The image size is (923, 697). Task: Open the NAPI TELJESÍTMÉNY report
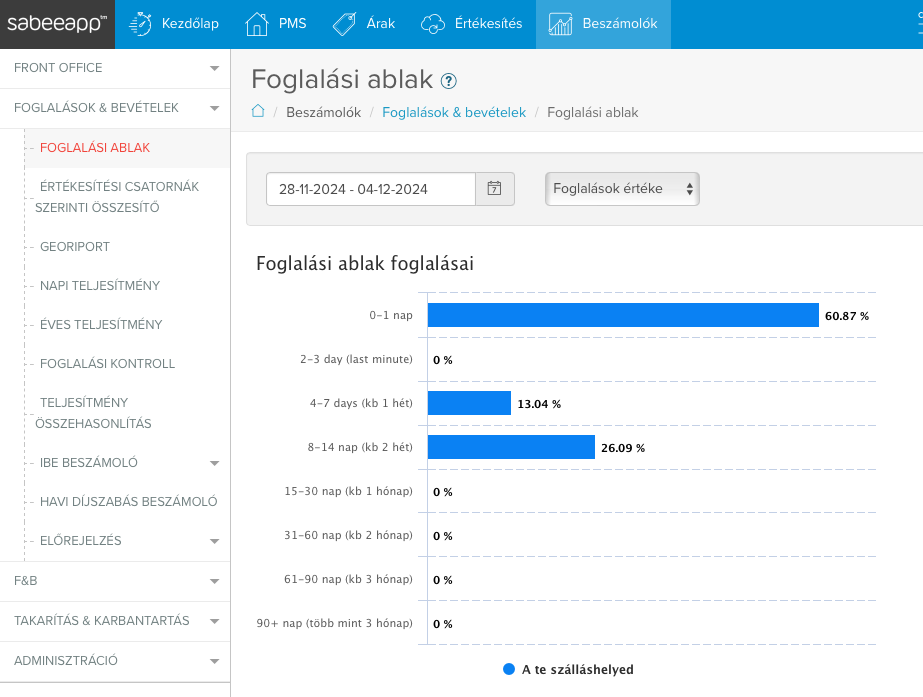click(x=100, y=286)
